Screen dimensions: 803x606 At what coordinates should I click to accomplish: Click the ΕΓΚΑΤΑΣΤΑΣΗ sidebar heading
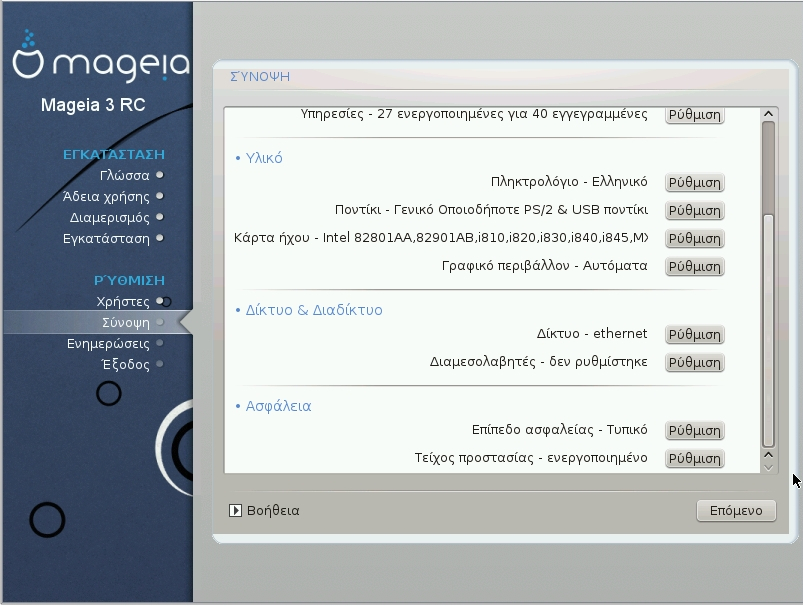(114, 154)
